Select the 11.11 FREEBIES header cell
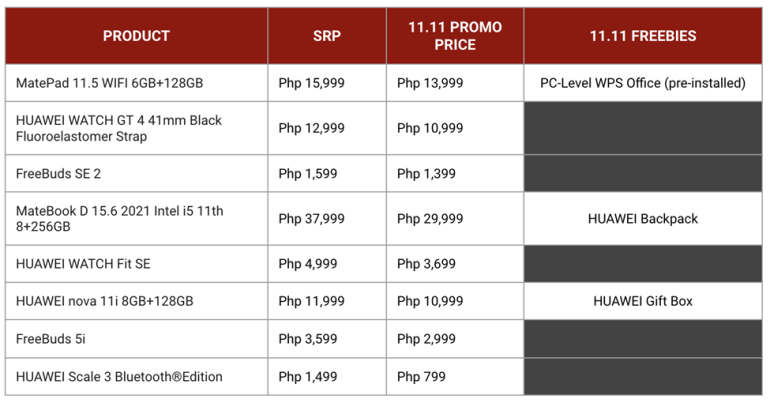 click(643, 36)
